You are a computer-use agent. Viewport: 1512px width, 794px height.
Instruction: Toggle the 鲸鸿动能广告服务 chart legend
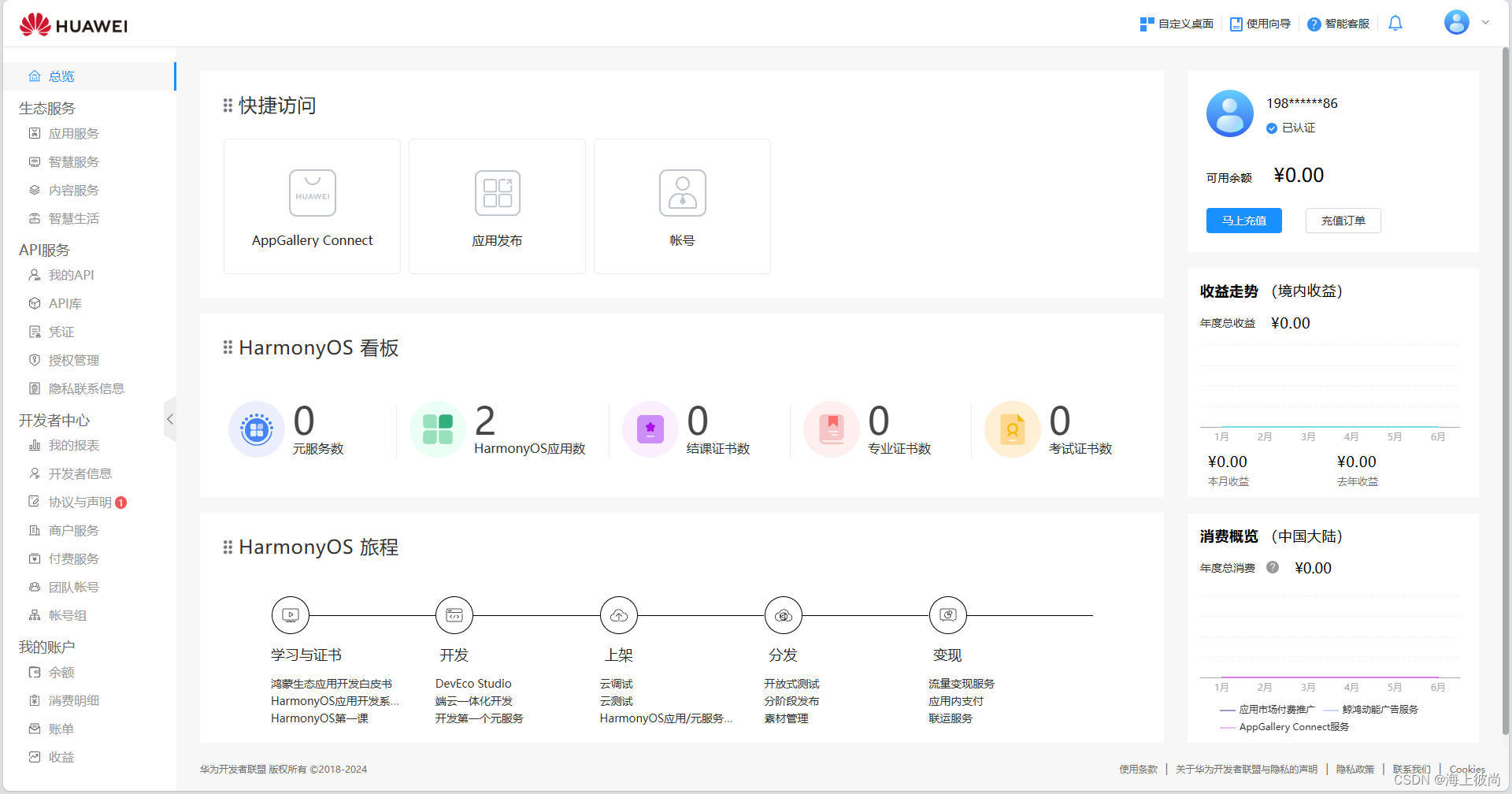pyautogui.click(x=1370, y=710)
